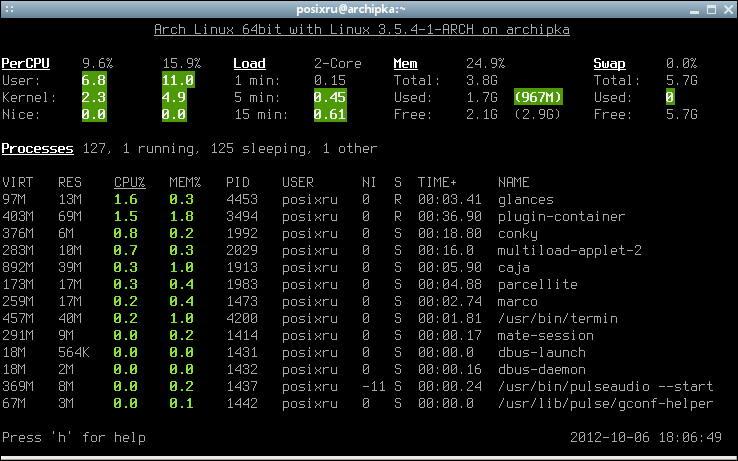Viewport: 738px width, 461px height.
Task: Click the highlighted swap Used 0 value
Action: [x=670, y=97]
